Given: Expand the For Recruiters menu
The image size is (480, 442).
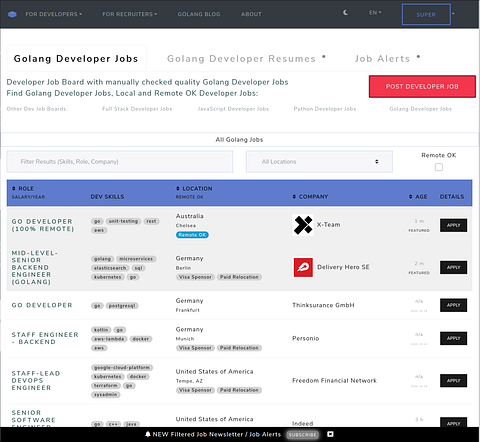Looking at the screenshot, I should click(x=130, y=14).
